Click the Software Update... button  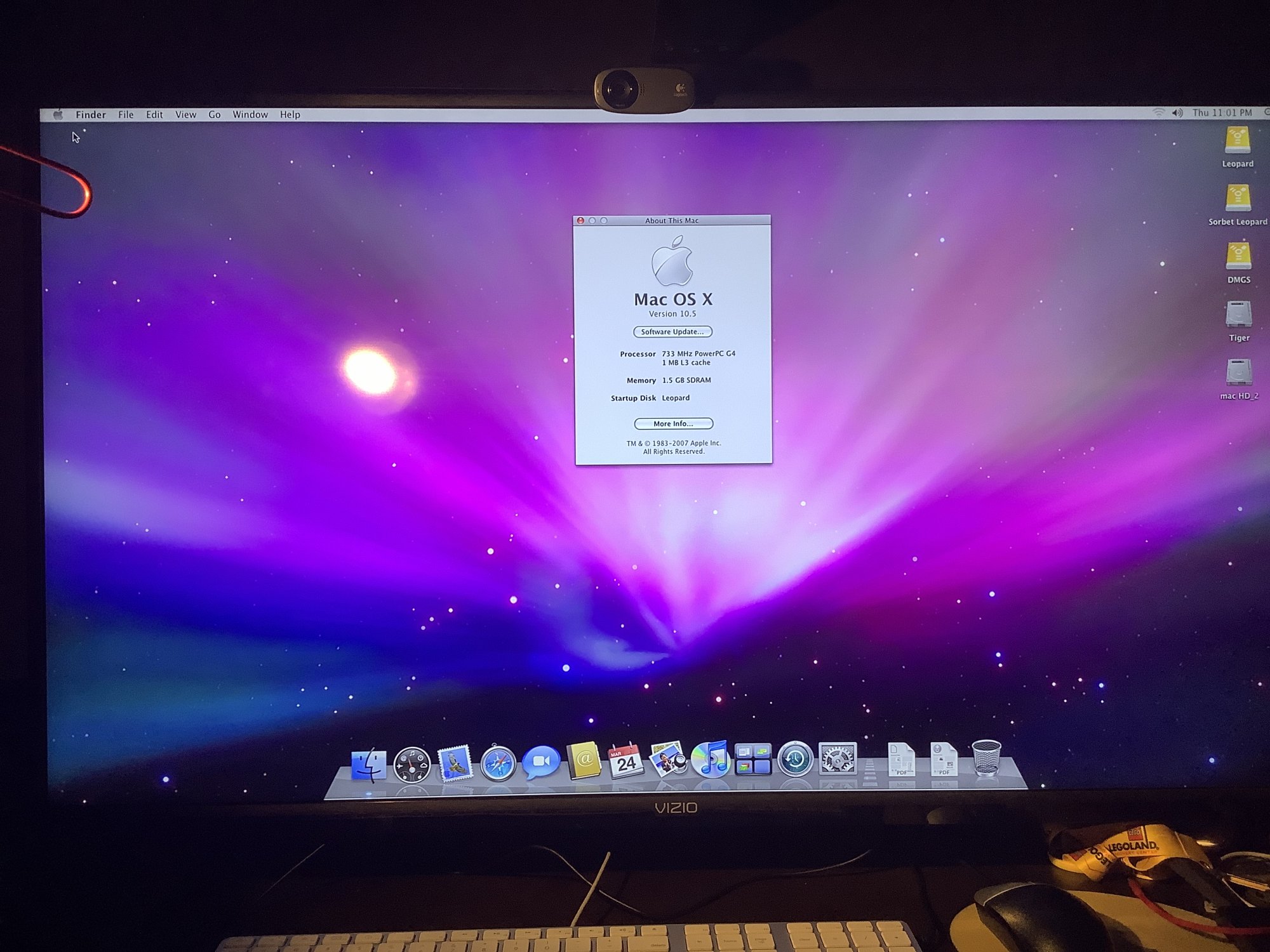[672, 332]
